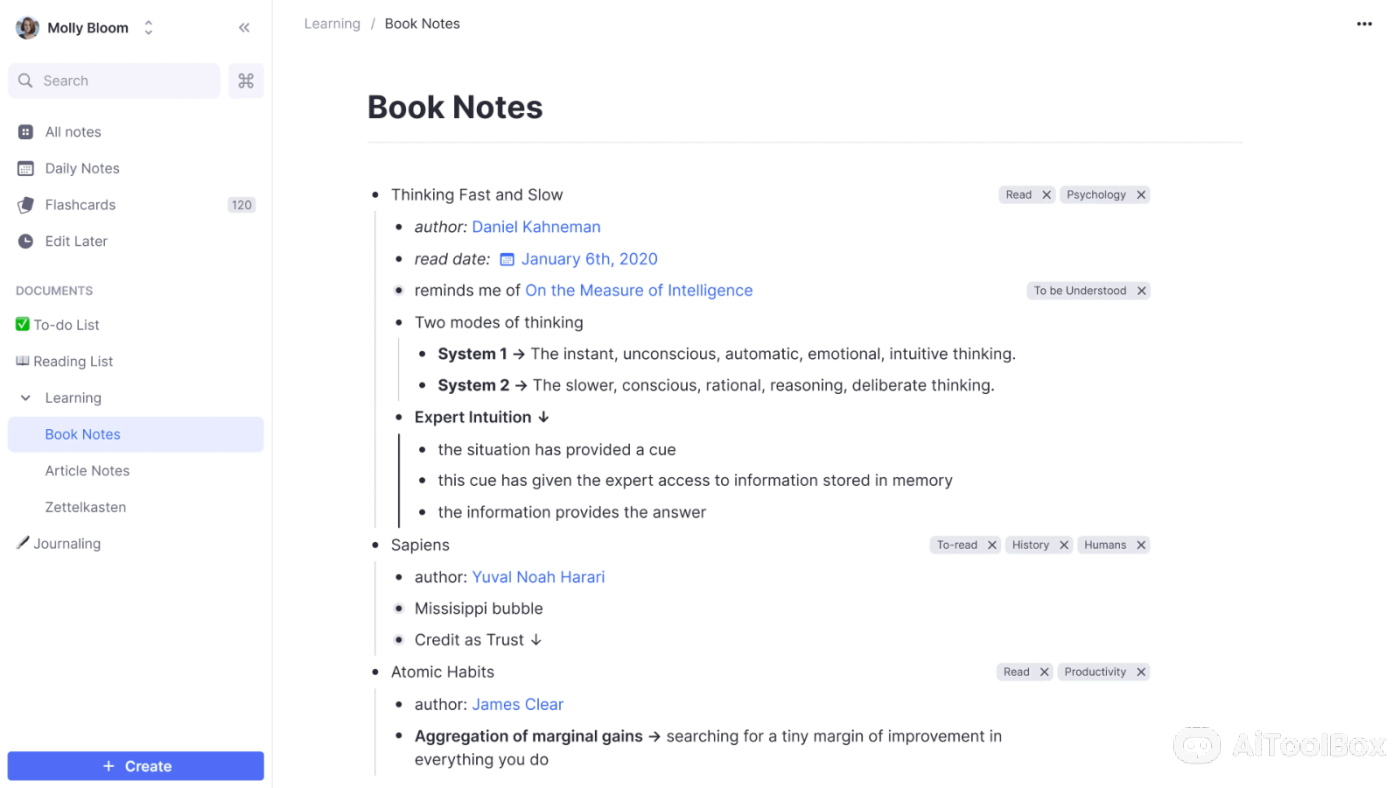Viewport: 1400px width, 788px height.
Task: Click the Daily Notes calendar icon
Action: pos(26,169)
